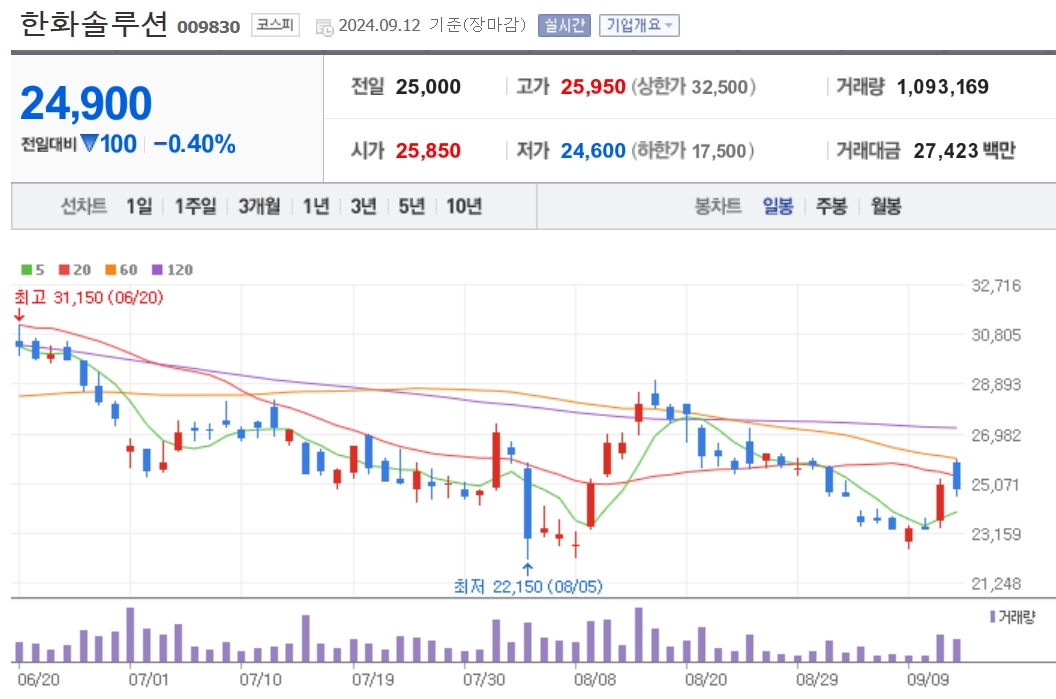Switch to the 3개월 line chart
This screenshot has width=1056, height=699.
click(x=259, y=206)
